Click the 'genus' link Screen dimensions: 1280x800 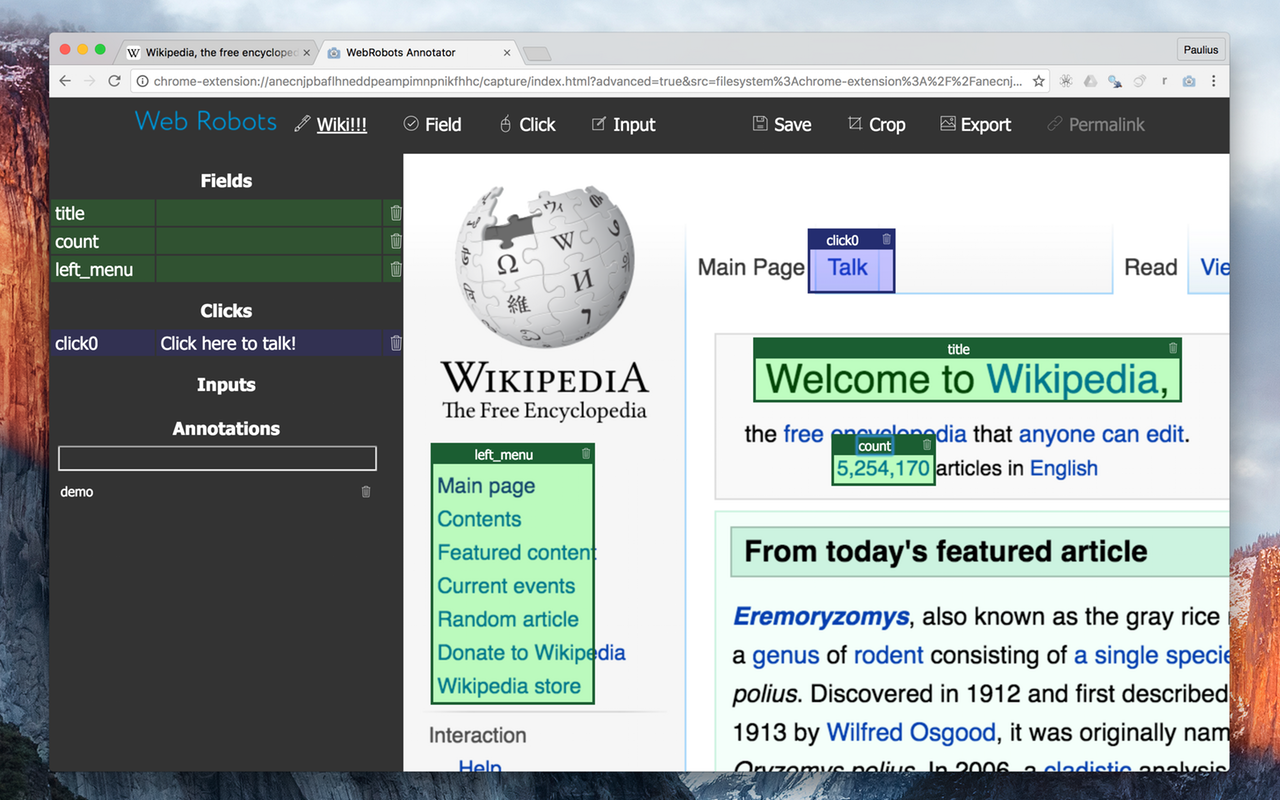tap(785, 656)
